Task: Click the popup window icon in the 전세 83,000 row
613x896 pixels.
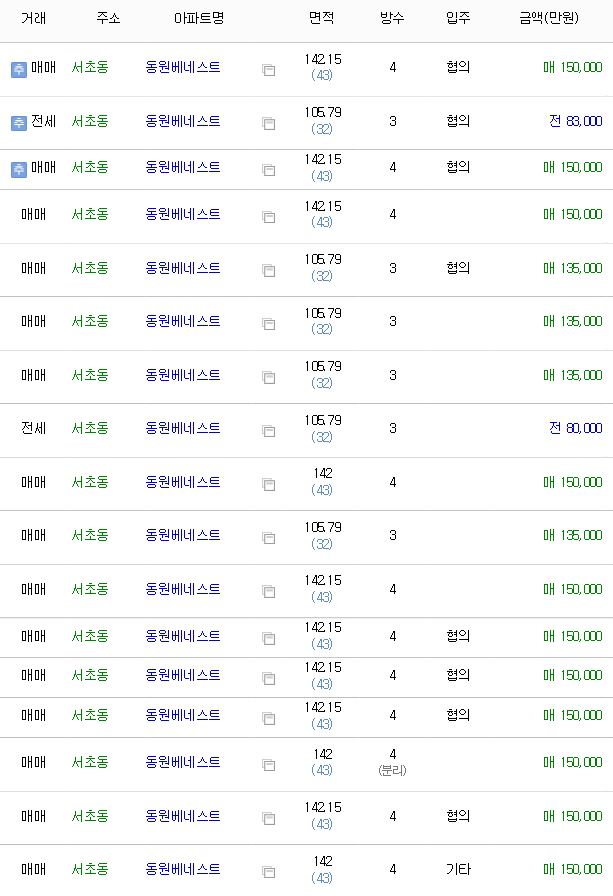Action: coord(269,123)
